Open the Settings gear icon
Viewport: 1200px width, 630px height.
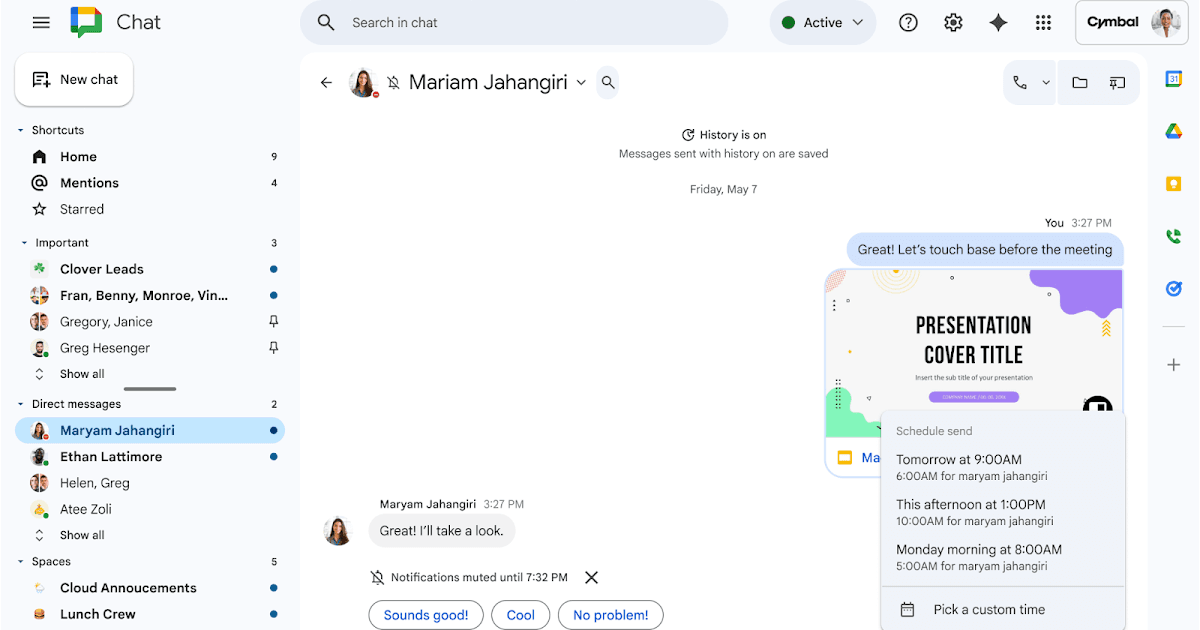pos(953,23)
